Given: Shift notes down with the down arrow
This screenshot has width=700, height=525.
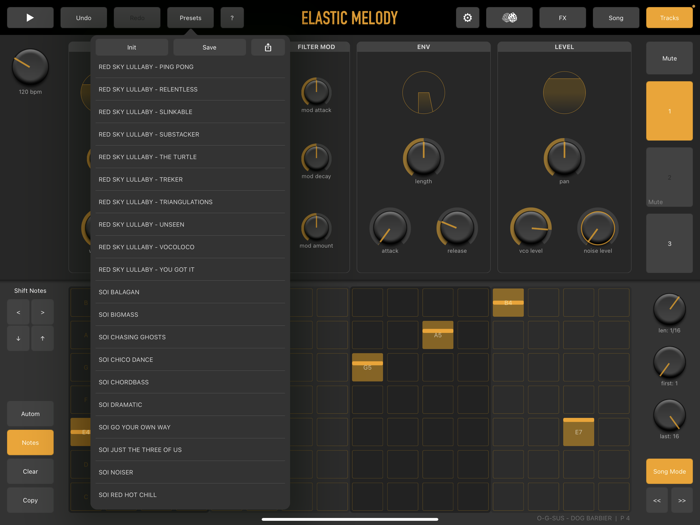Looking at the screenshot, I should (x=18, y=338).
